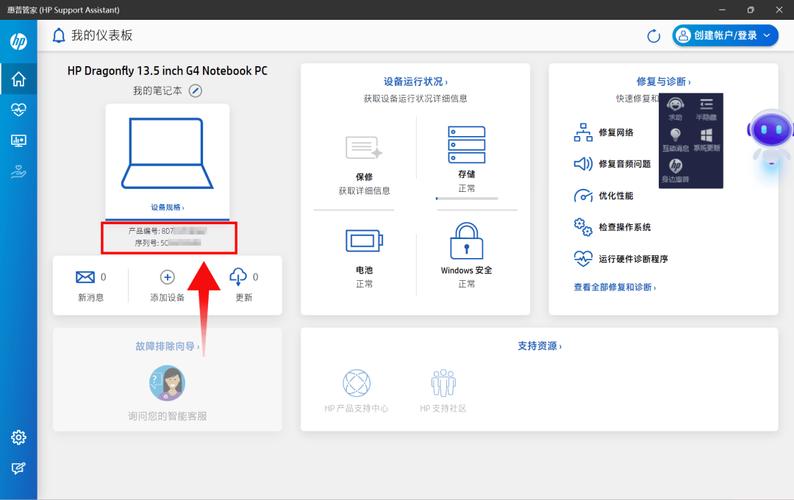Click 查看全部修复和诊断 link
The image size is (794, 500).
click(x=615, y=287)
